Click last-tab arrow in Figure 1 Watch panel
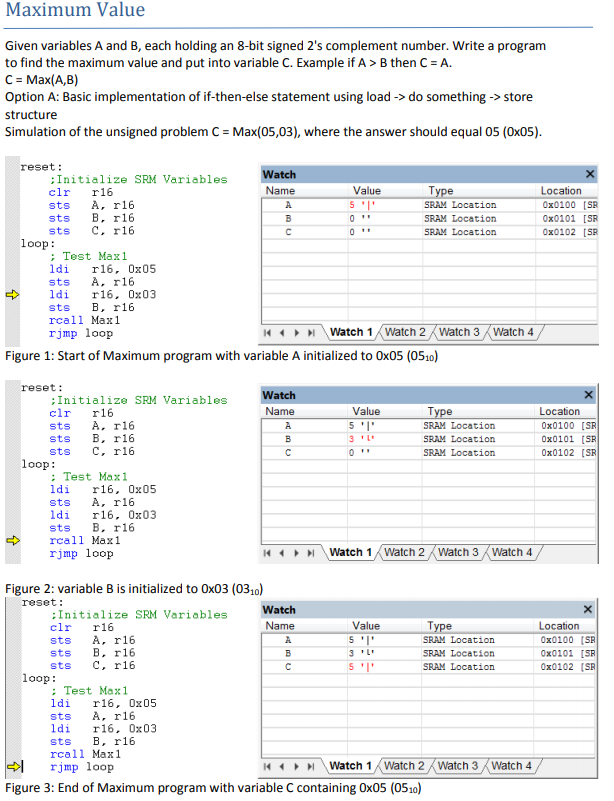The height and width of the screenshot is (801, 614). click(x=311, y=333)
